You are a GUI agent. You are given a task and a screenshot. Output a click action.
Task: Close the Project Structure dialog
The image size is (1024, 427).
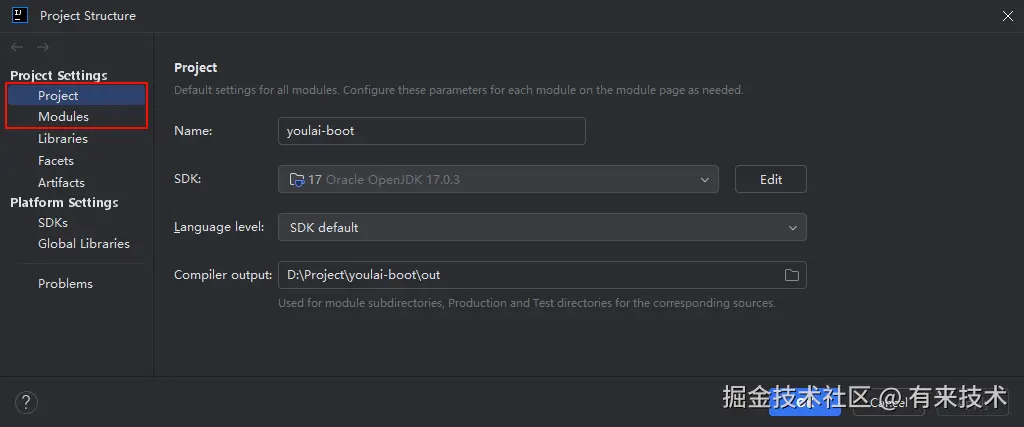[1006, 15]
